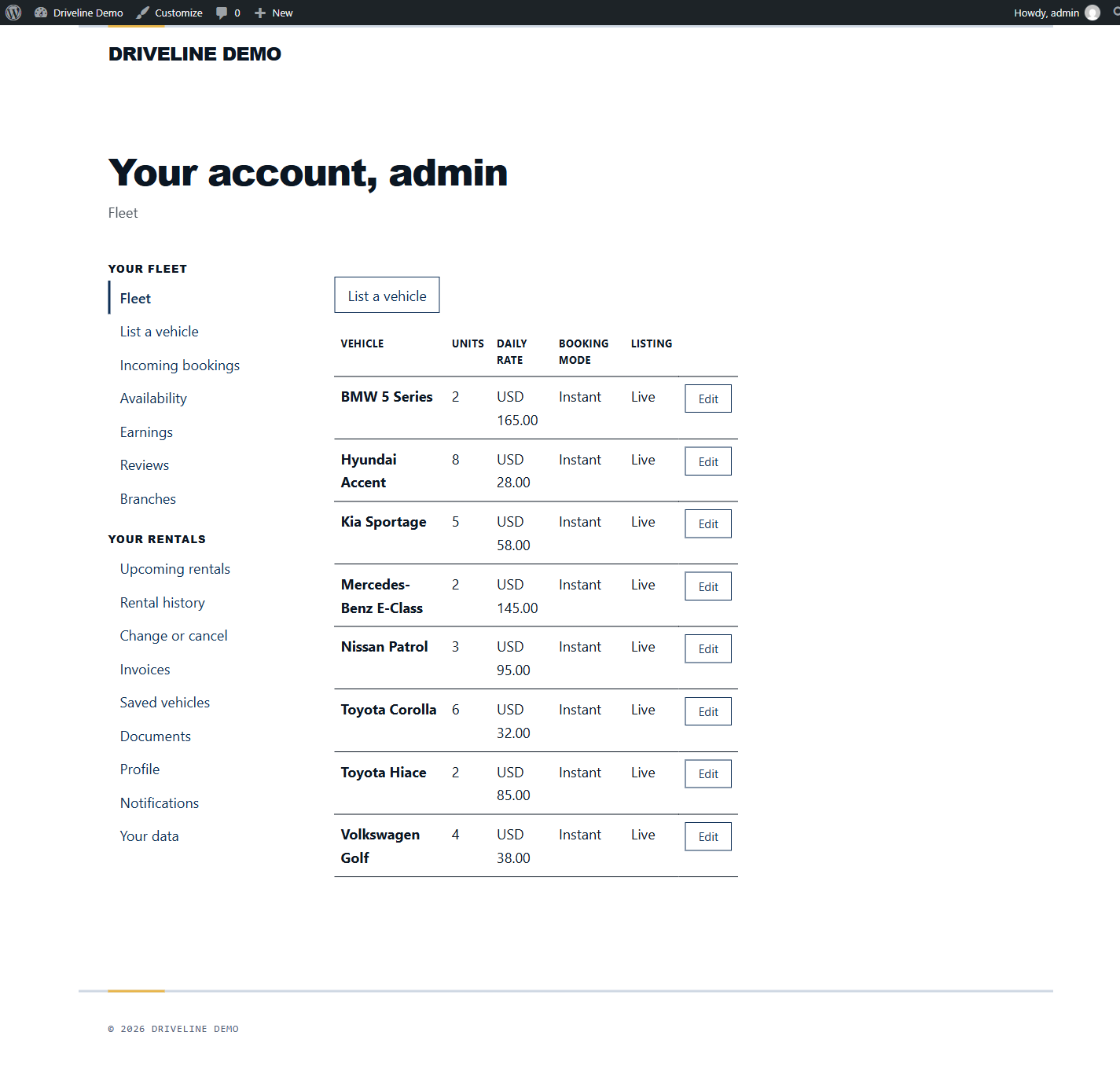1120x1065 pixels.
Task: Open Upcoming rentals
Action: point(175,569)
